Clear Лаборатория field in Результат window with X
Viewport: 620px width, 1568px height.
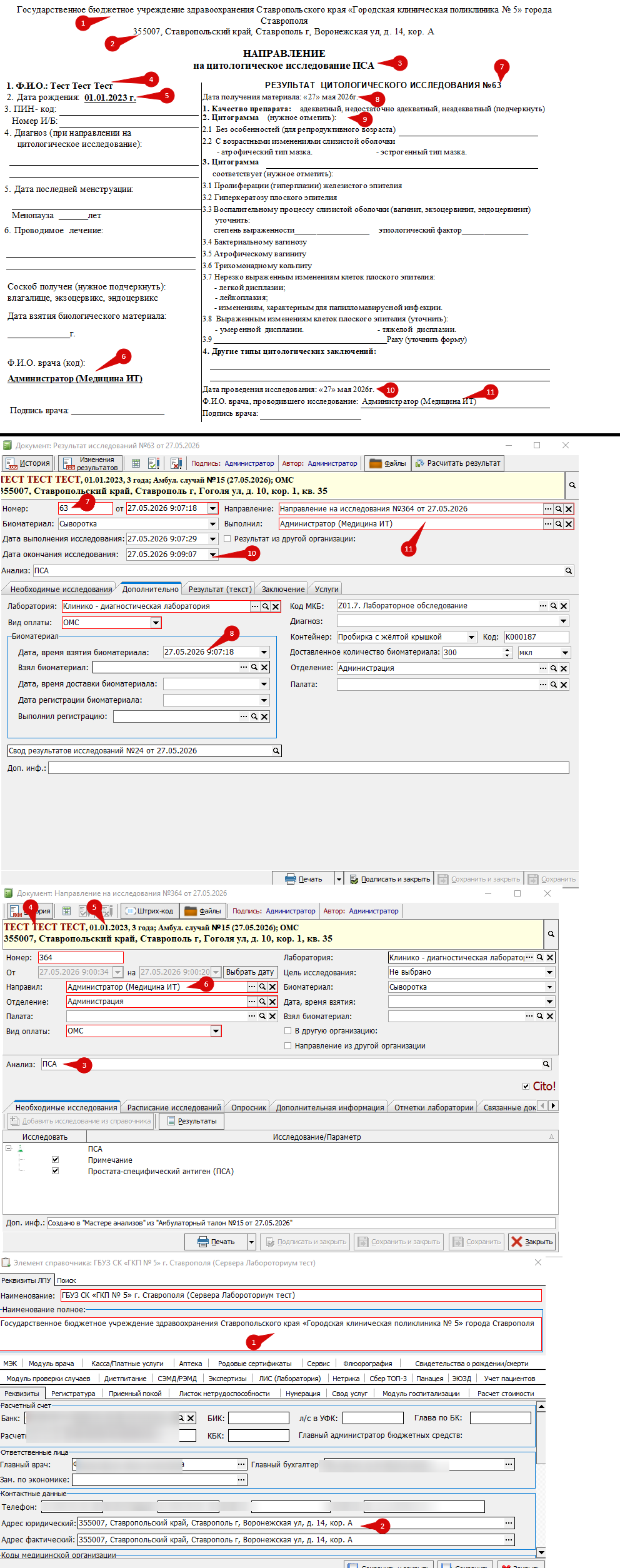(x=276, y=606)
